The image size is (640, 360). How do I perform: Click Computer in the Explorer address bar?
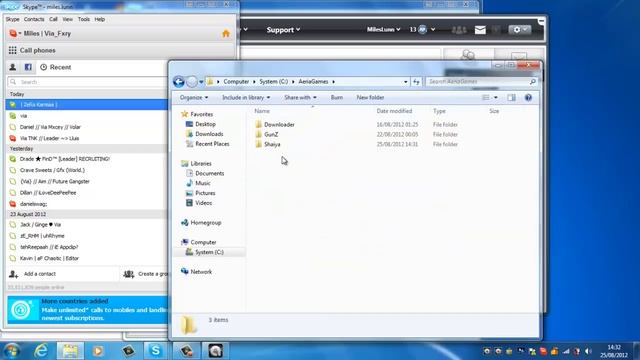[236, 82]
